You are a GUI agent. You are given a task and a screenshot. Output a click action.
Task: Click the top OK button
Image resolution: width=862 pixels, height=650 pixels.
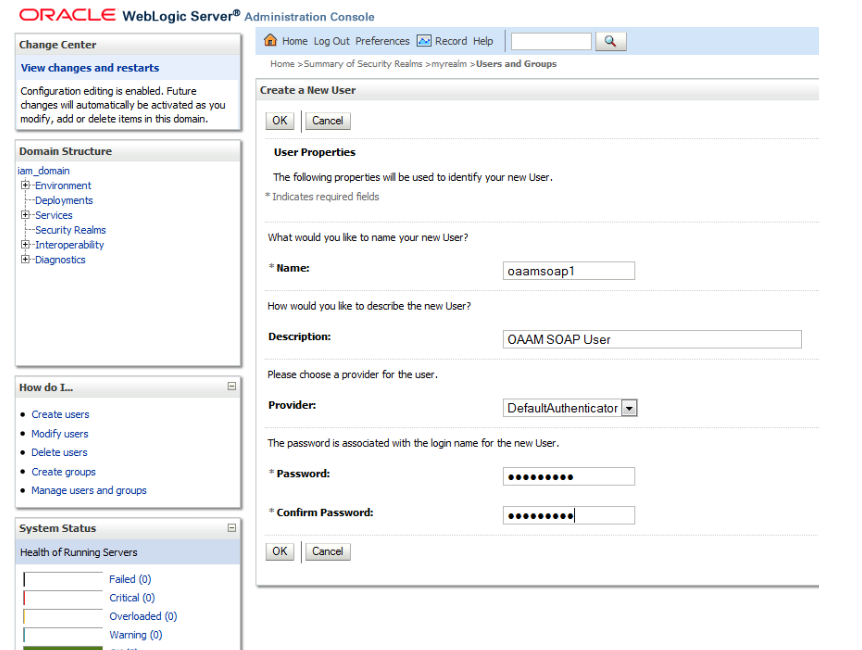pos(280,121)
